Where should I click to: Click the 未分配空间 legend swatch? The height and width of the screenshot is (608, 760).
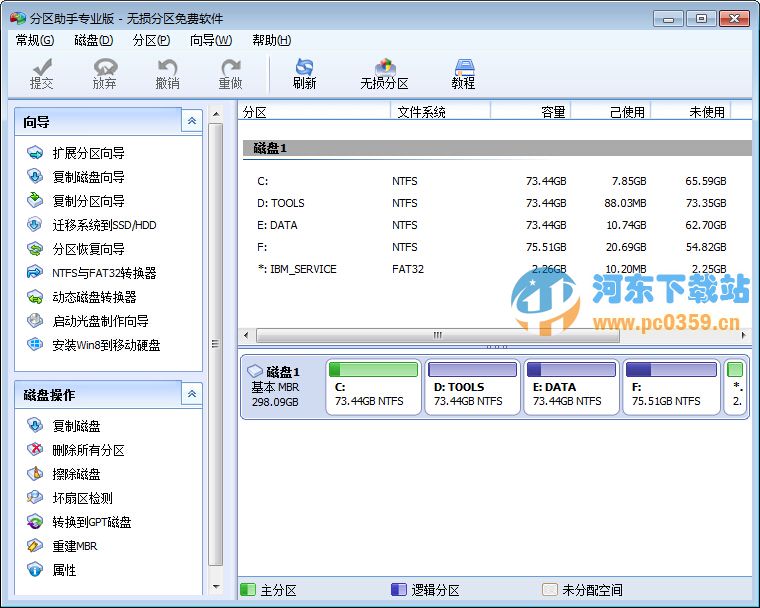[550, 590]
